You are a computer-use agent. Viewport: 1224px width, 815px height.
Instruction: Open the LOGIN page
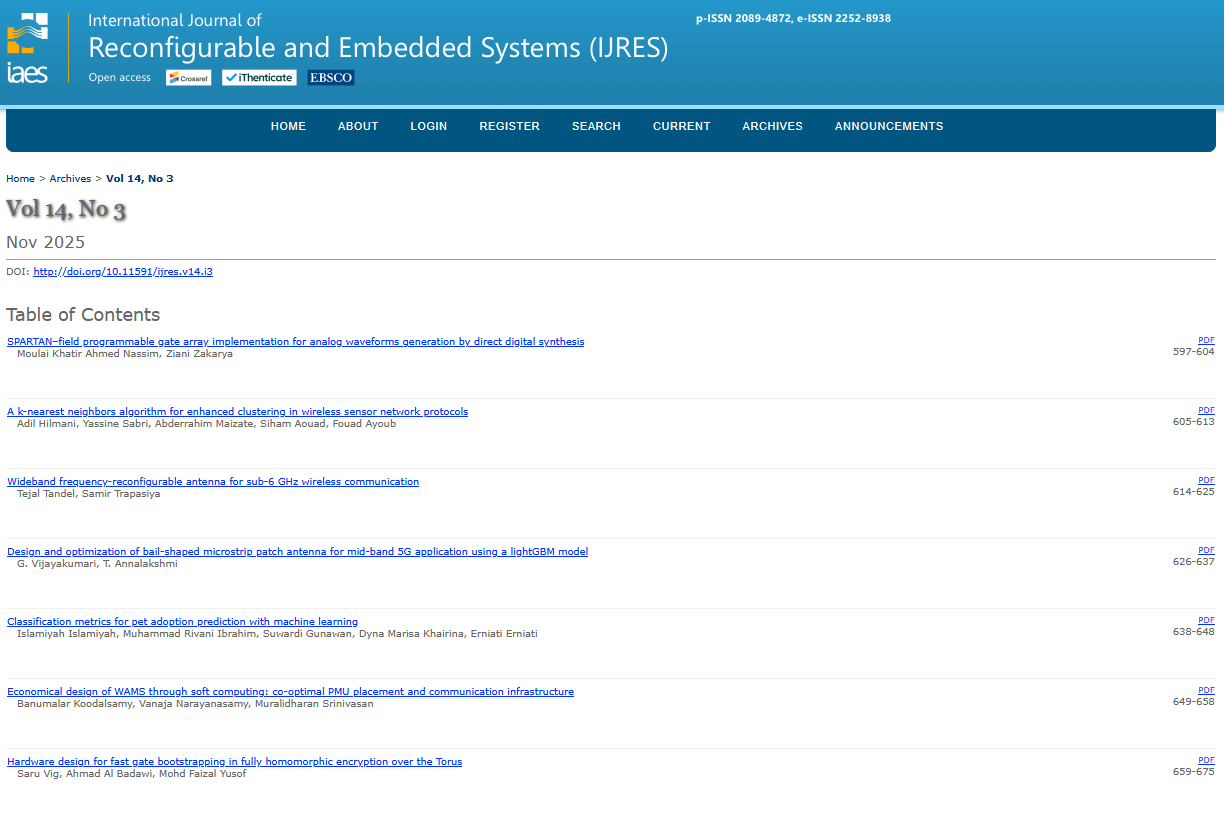point(428,126)
